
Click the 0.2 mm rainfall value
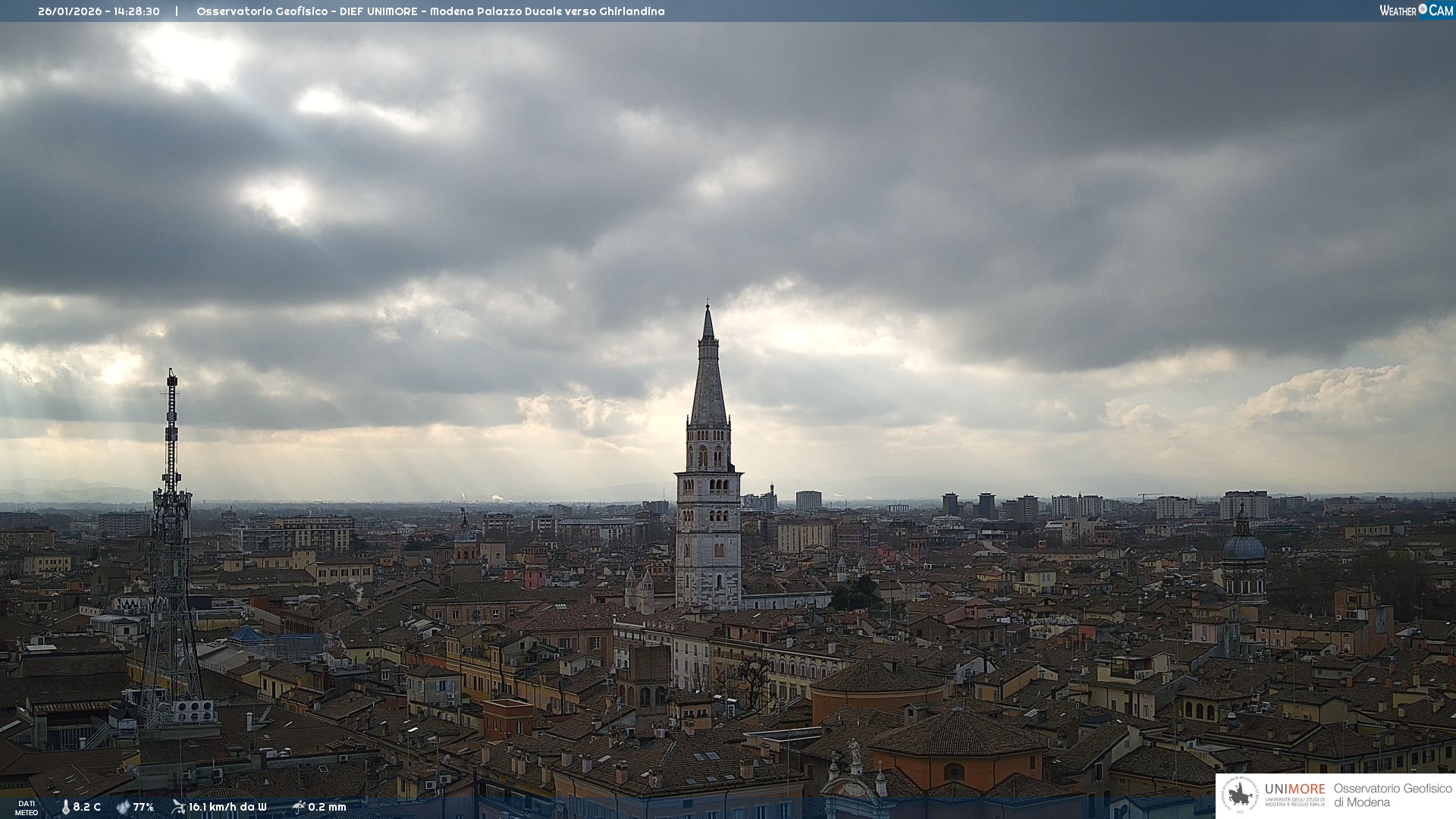click(x=327, y=807)
